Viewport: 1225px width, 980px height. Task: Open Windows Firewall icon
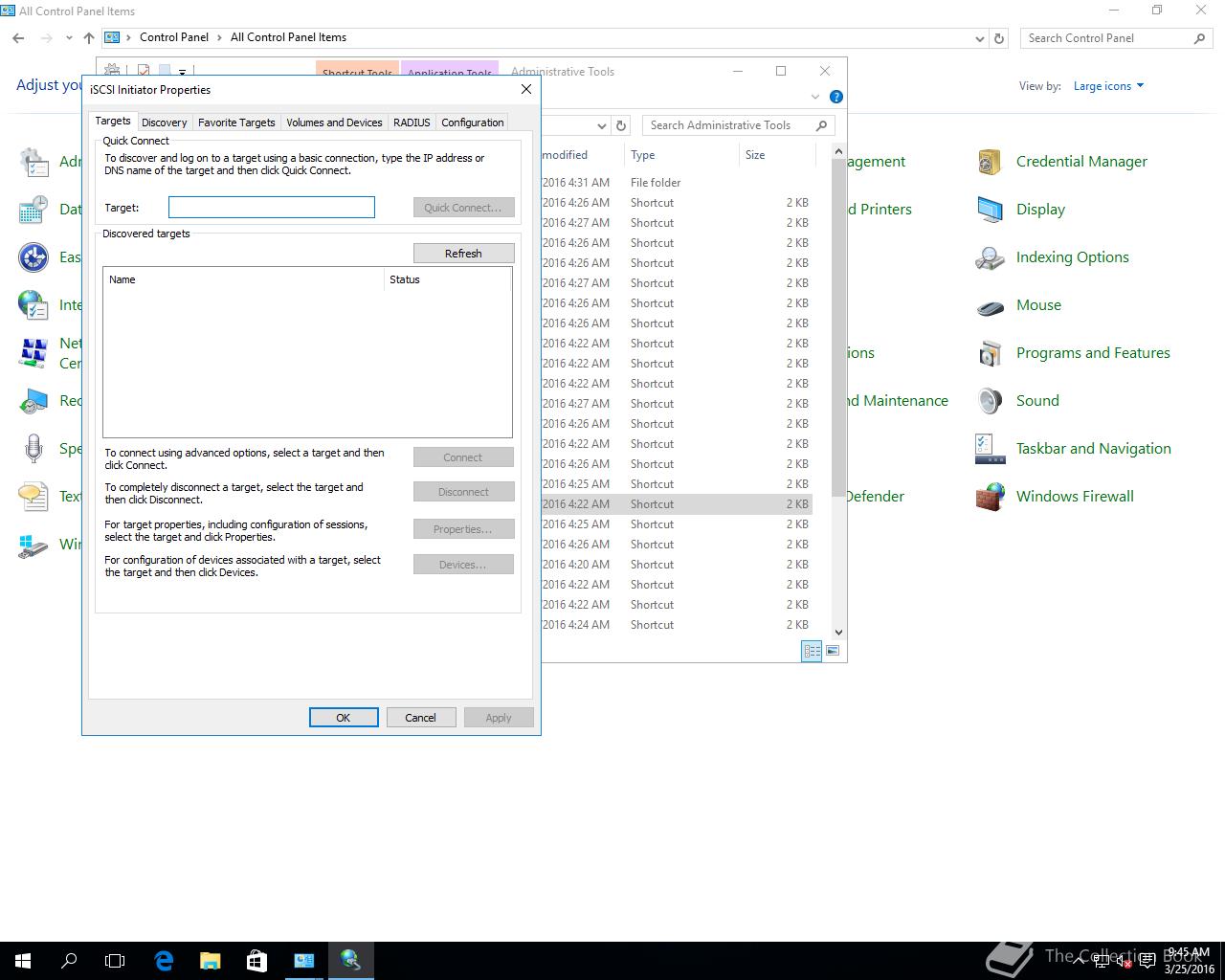pos(989,497)
